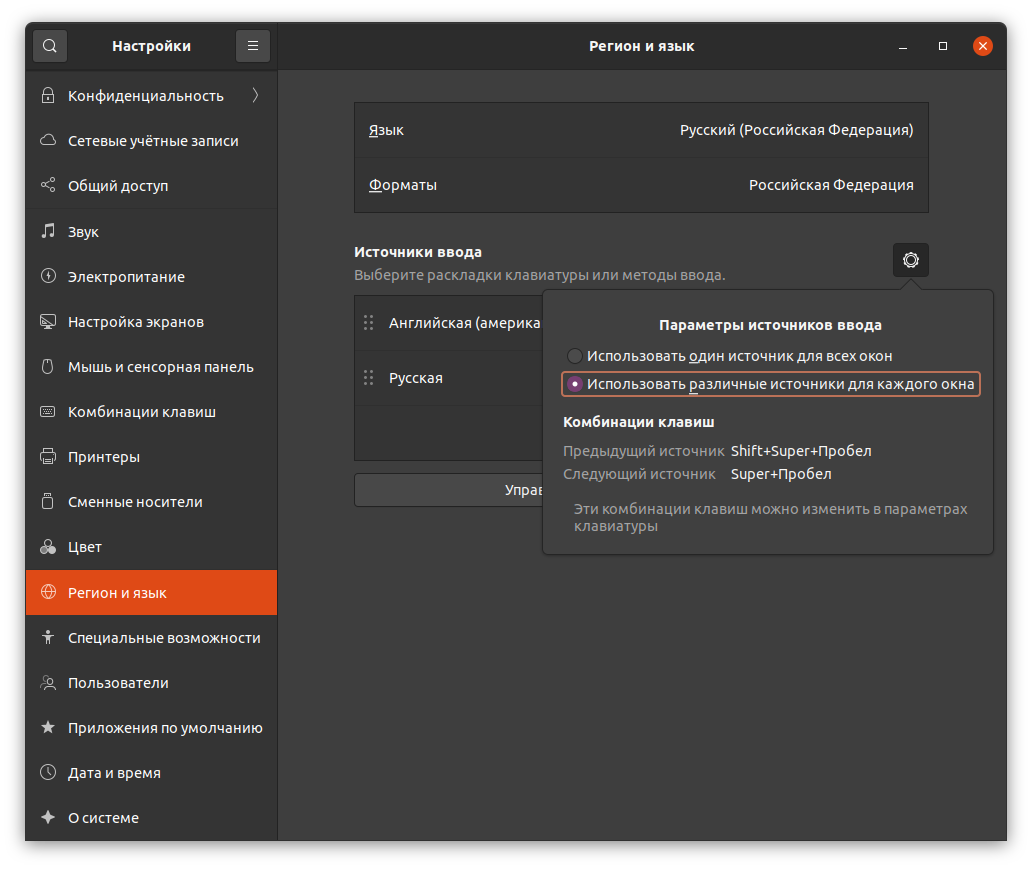Maximize the Settings window
1032x869 pixels.
[x=942, y=46]
